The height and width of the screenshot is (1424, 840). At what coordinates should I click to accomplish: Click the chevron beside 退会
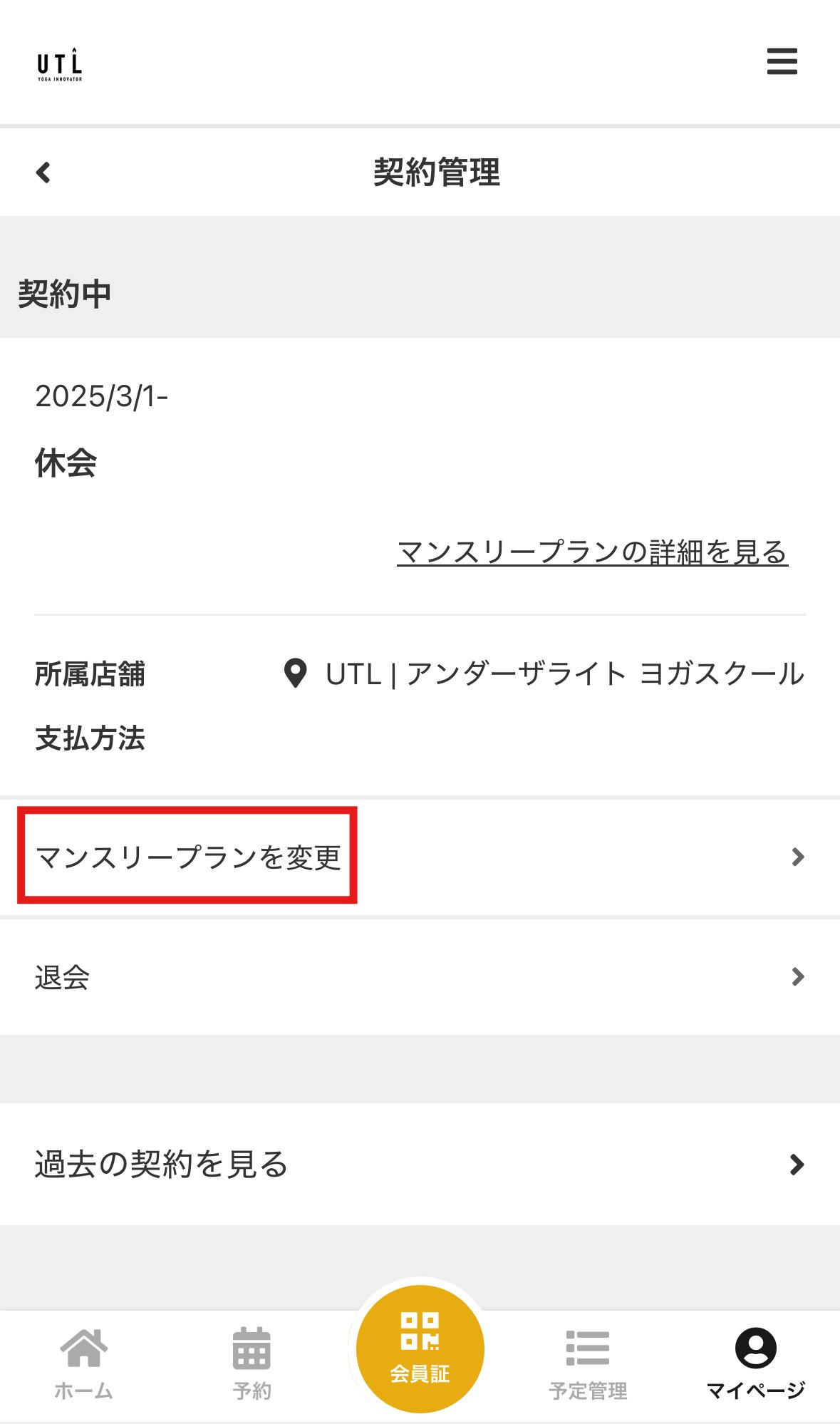[798, 976]
